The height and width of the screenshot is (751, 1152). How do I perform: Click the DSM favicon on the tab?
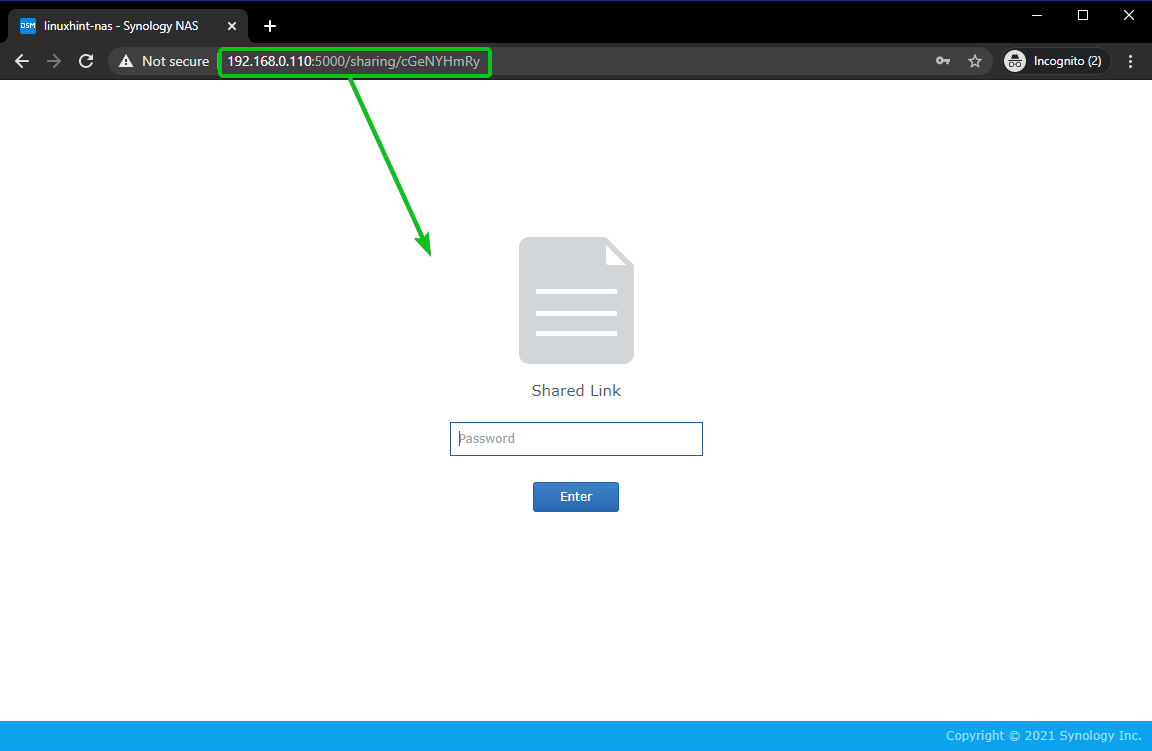pos(28,26)
